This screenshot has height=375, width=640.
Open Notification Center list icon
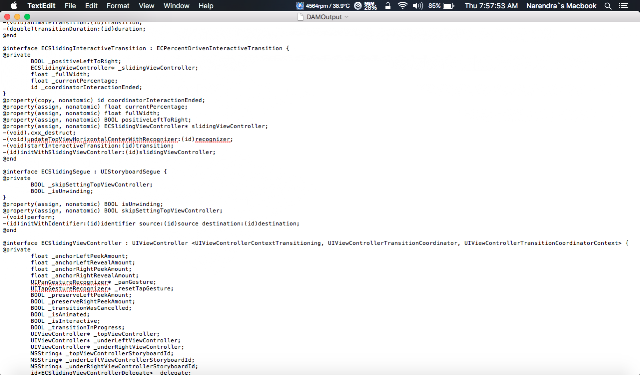coord(623,6)
